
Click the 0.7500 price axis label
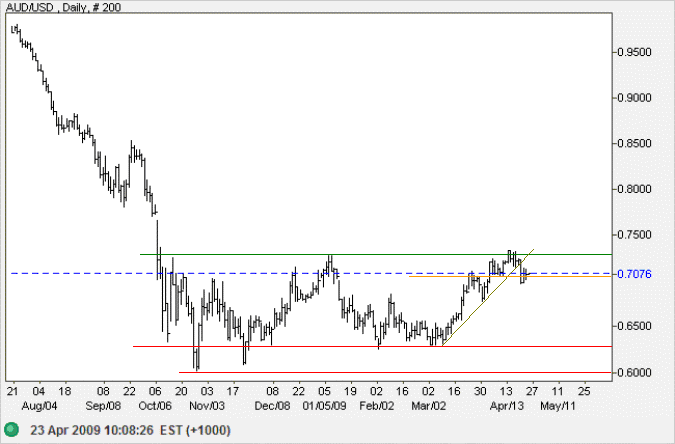click(x=634, y=235)
